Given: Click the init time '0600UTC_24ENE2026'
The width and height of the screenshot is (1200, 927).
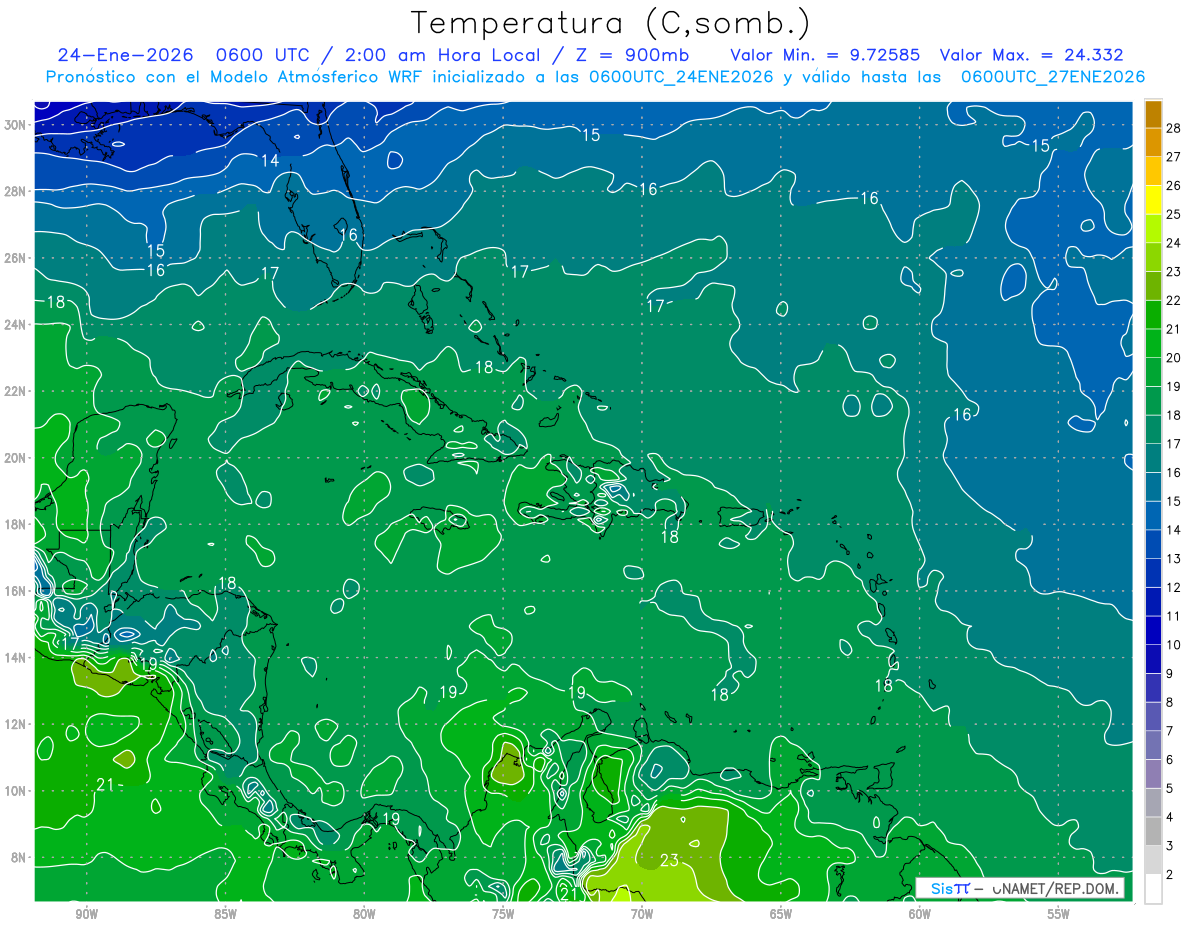Looking at the screenshot, I should coord(681,77).
